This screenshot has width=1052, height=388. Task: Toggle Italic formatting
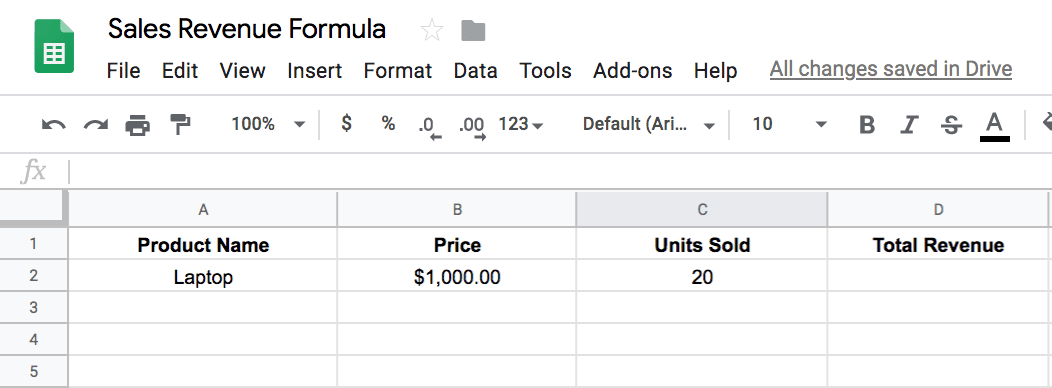click(909, 125)
